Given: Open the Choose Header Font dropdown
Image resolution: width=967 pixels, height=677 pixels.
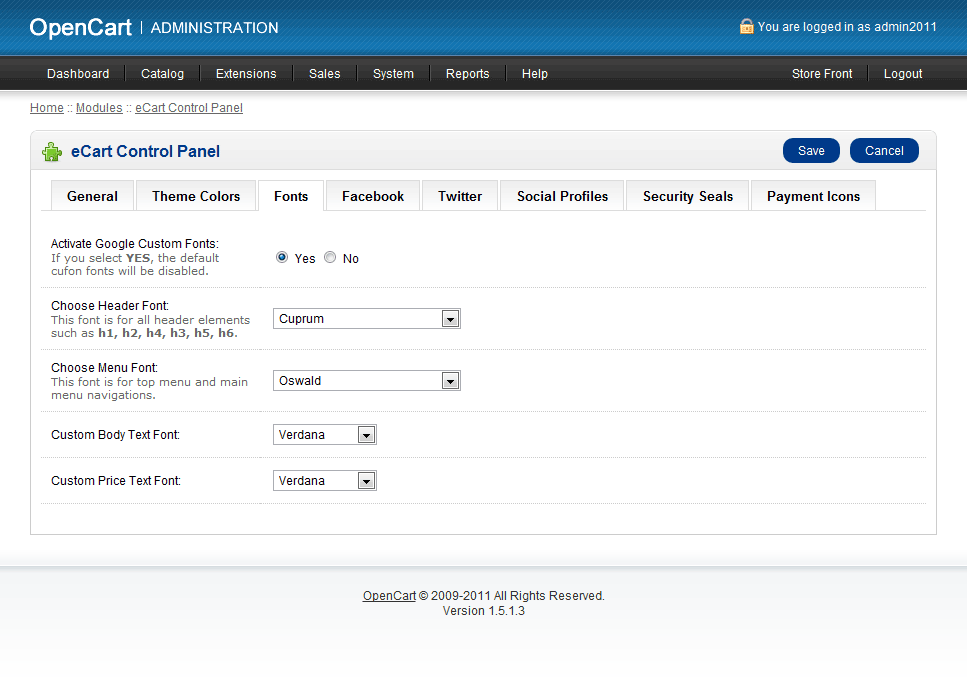Looking at the screenshot, I should (366, 319).
